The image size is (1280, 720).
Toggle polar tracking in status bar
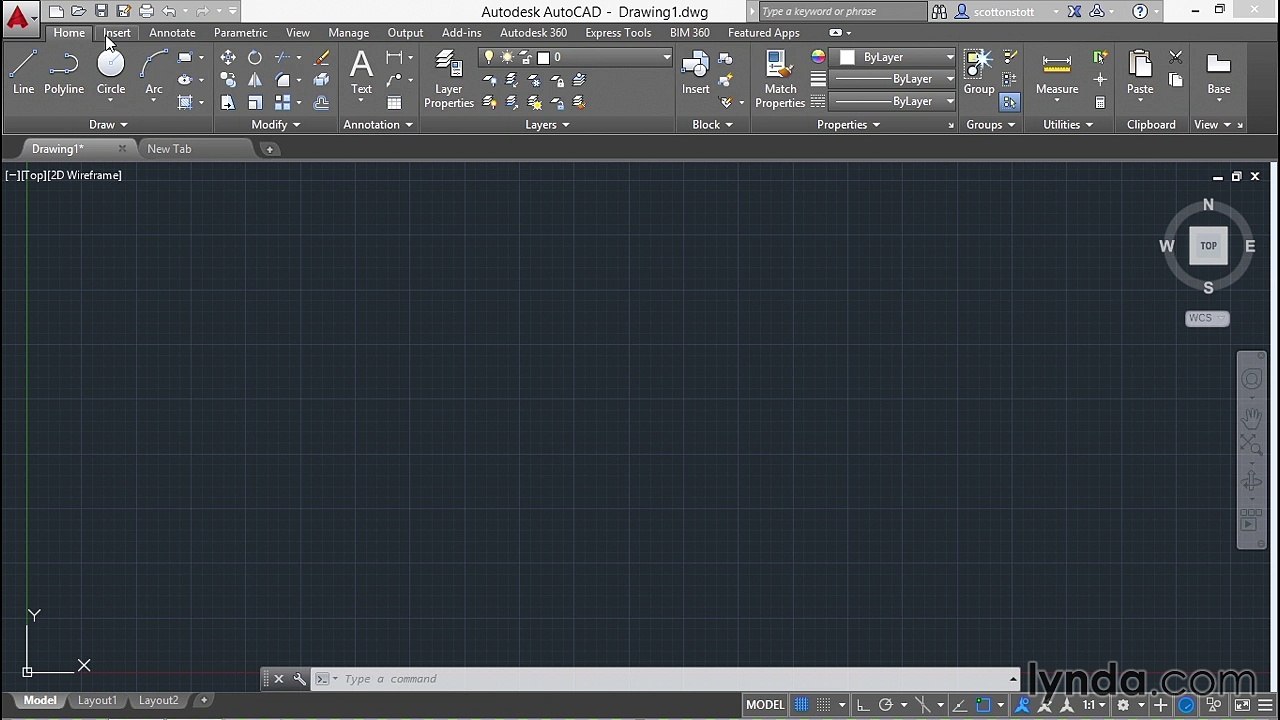pos(886,705)
